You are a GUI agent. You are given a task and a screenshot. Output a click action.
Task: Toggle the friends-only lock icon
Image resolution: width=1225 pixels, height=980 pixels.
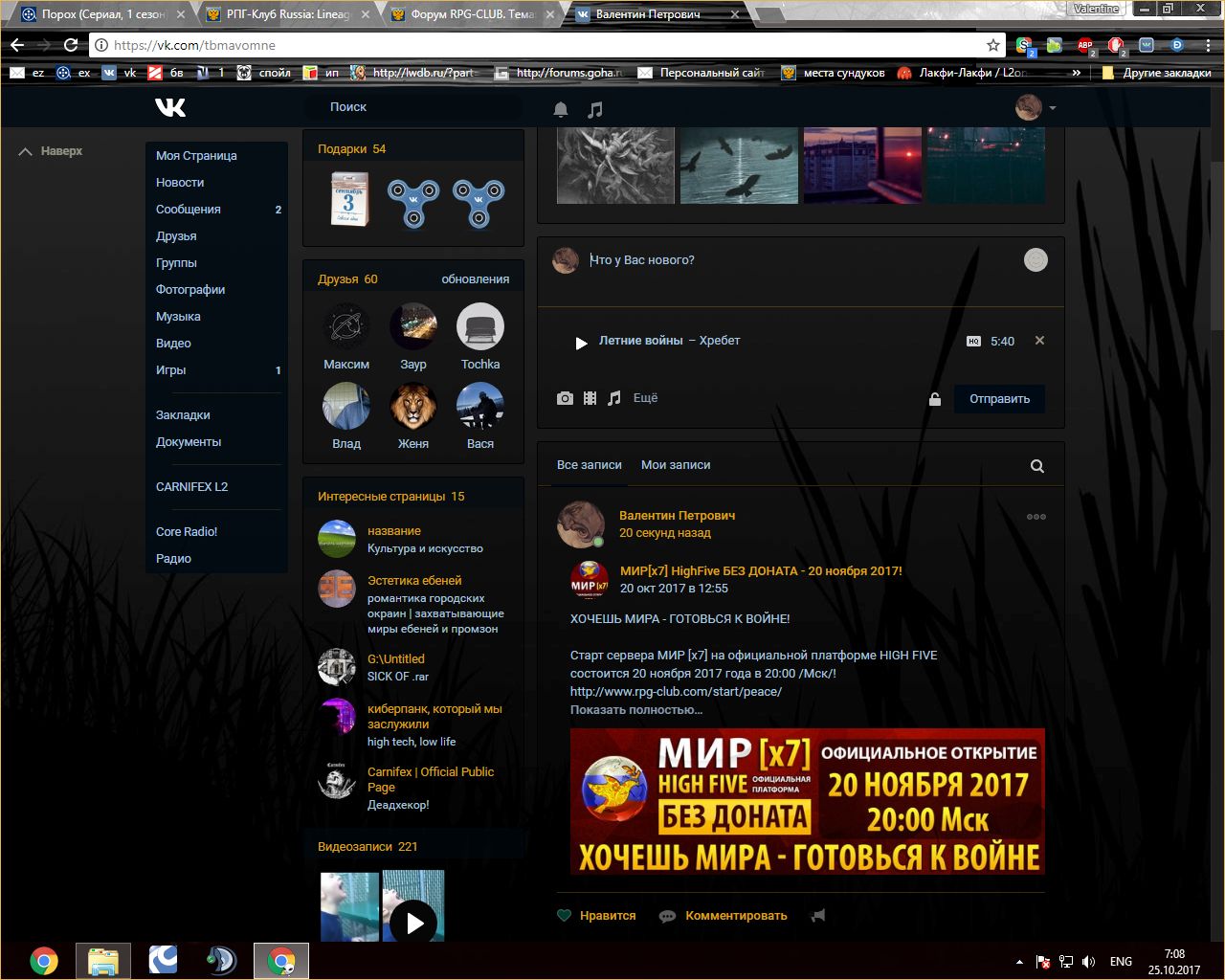point(935,399)
